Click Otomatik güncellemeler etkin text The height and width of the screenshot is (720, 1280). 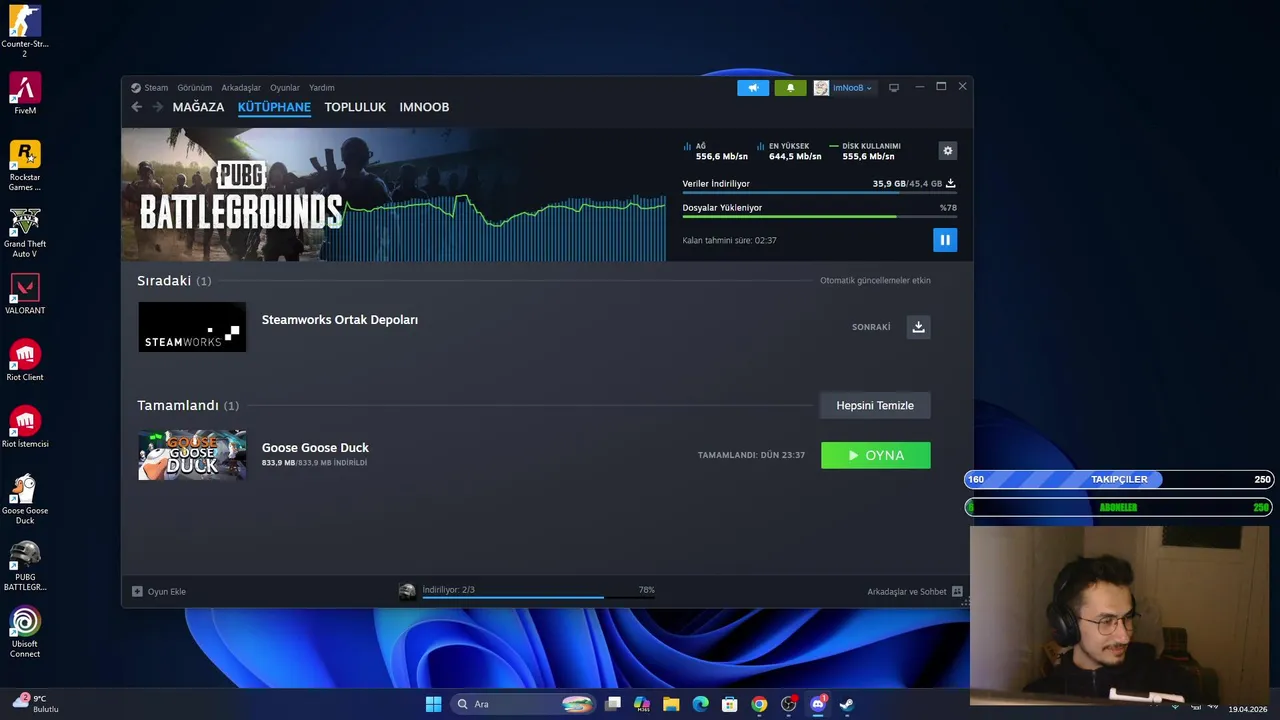(x=875, y=280)
